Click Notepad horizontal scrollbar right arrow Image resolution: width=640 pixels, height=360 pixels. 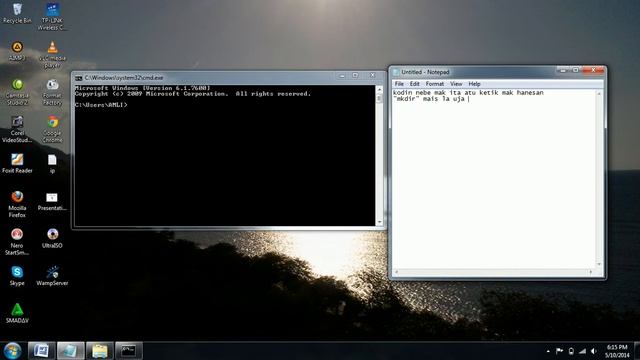coord(591,272)
